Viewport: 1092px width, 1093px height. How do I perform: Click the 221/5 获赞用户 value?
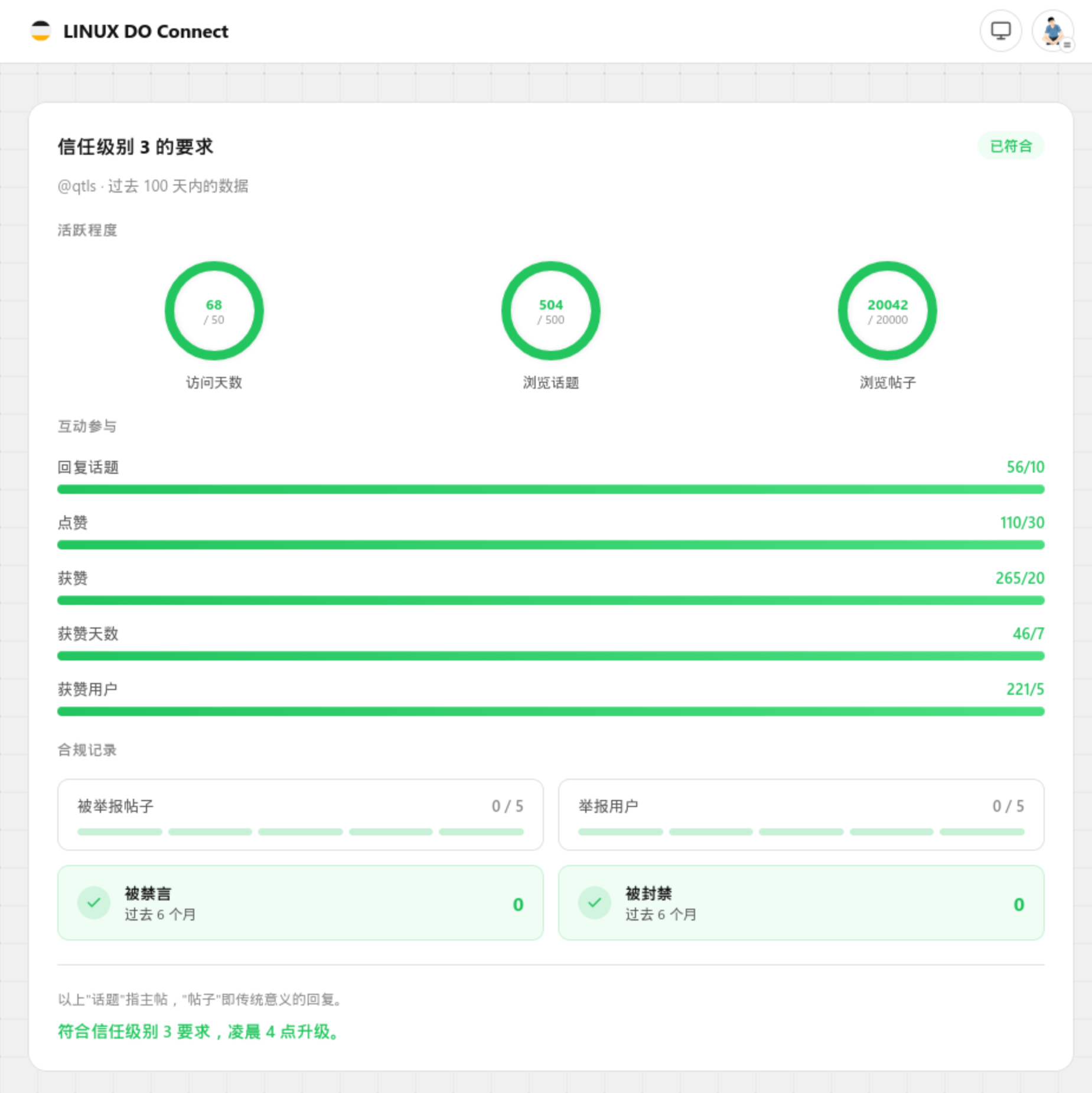pos(1025,689)
